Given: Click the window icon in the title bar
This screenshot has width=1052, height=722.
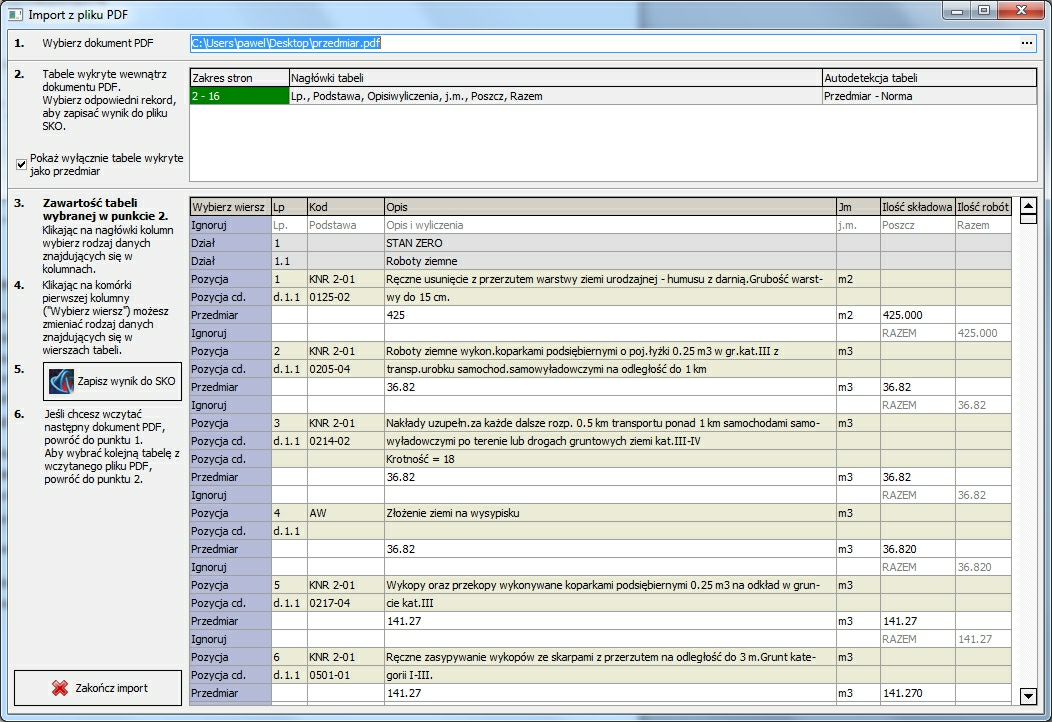Looking at the screenshot, I should [x=15, y=14].
